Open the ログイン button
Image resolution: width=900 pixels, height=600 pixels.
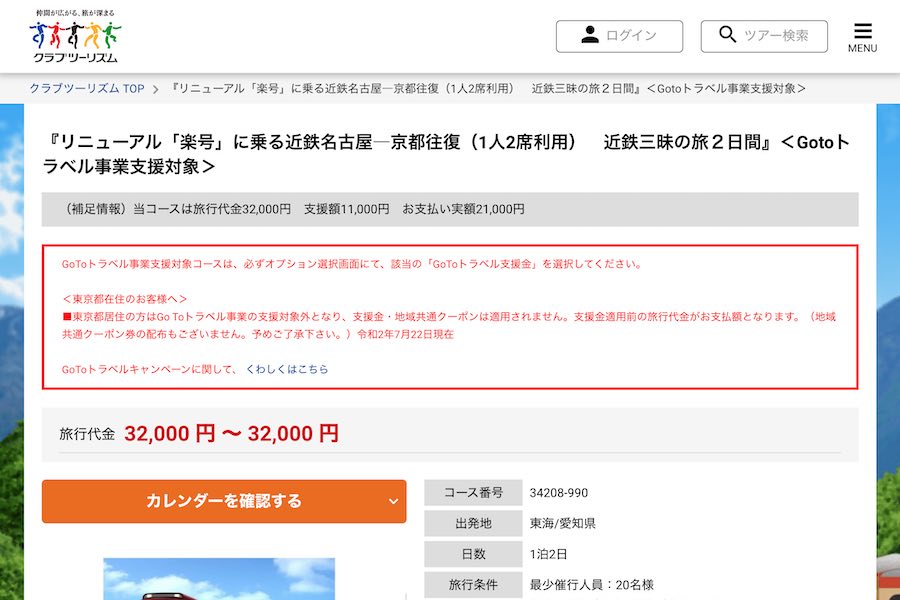tap(619, 36)
